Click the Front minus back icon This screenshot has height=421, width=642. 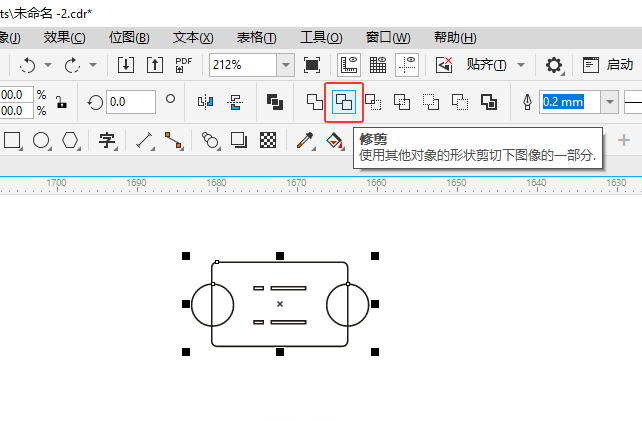431,102
